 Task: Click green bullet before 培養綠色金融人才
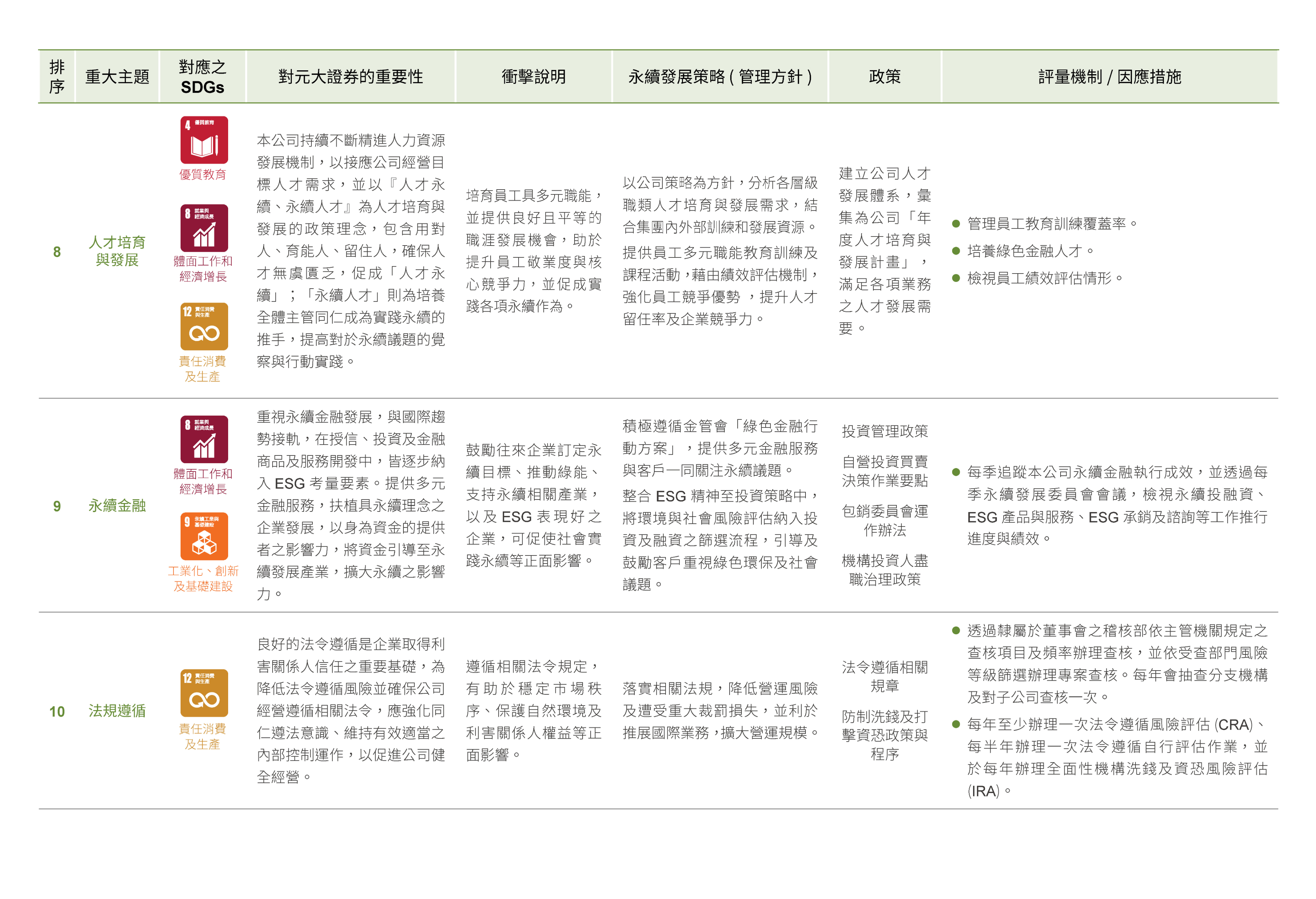pos(956,251)
